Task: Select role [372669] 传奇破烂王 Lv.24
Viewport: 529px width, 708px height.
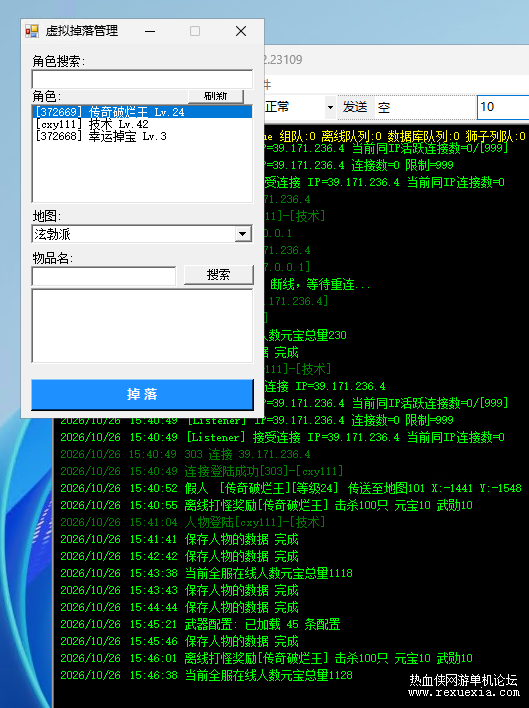Action: click(x=143, y=112)
